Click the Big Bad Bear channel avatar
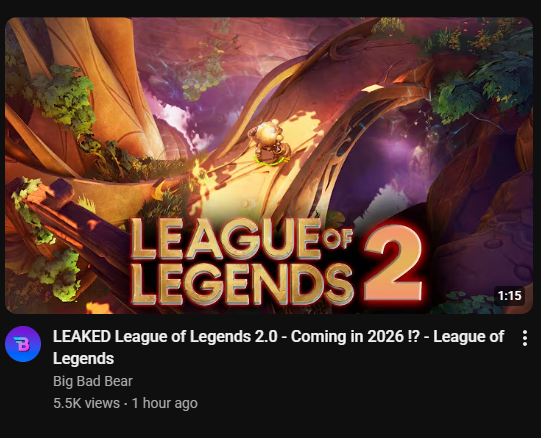This screenshot has height=438, width=541. tap(23, 344)
